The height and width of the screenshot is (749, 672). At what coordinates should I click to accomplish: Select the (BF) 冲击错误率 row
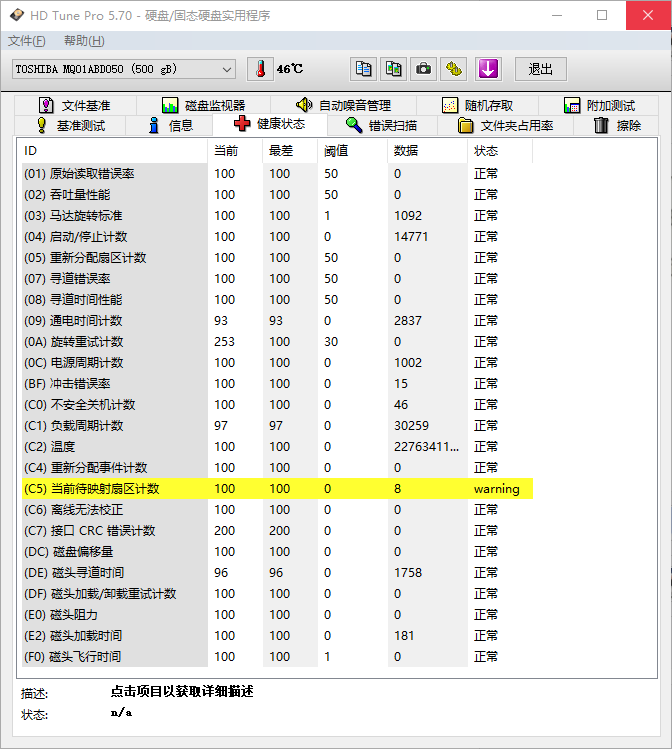[277, 384]
